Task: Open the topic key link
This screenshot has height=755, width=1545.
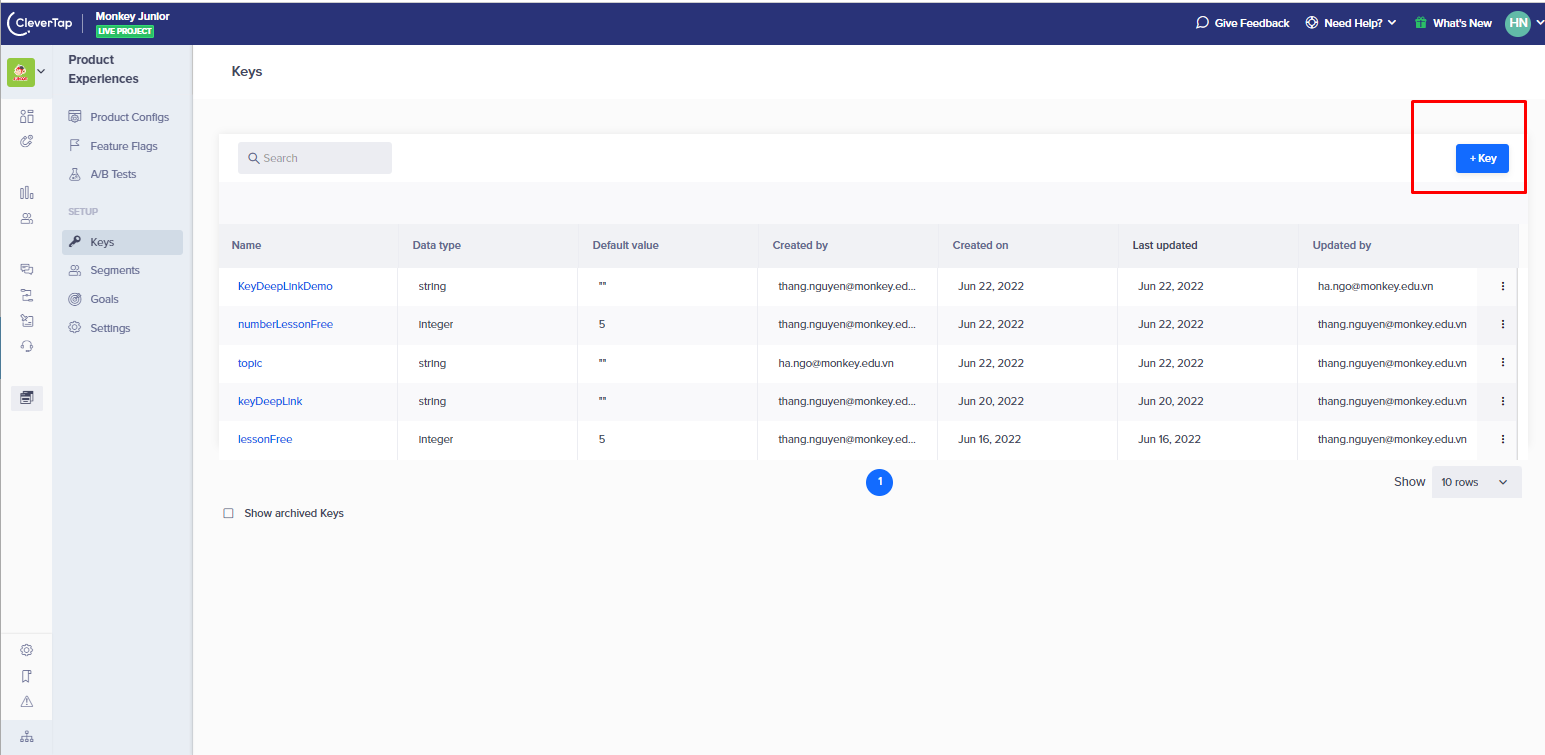Action: [250, 363]
